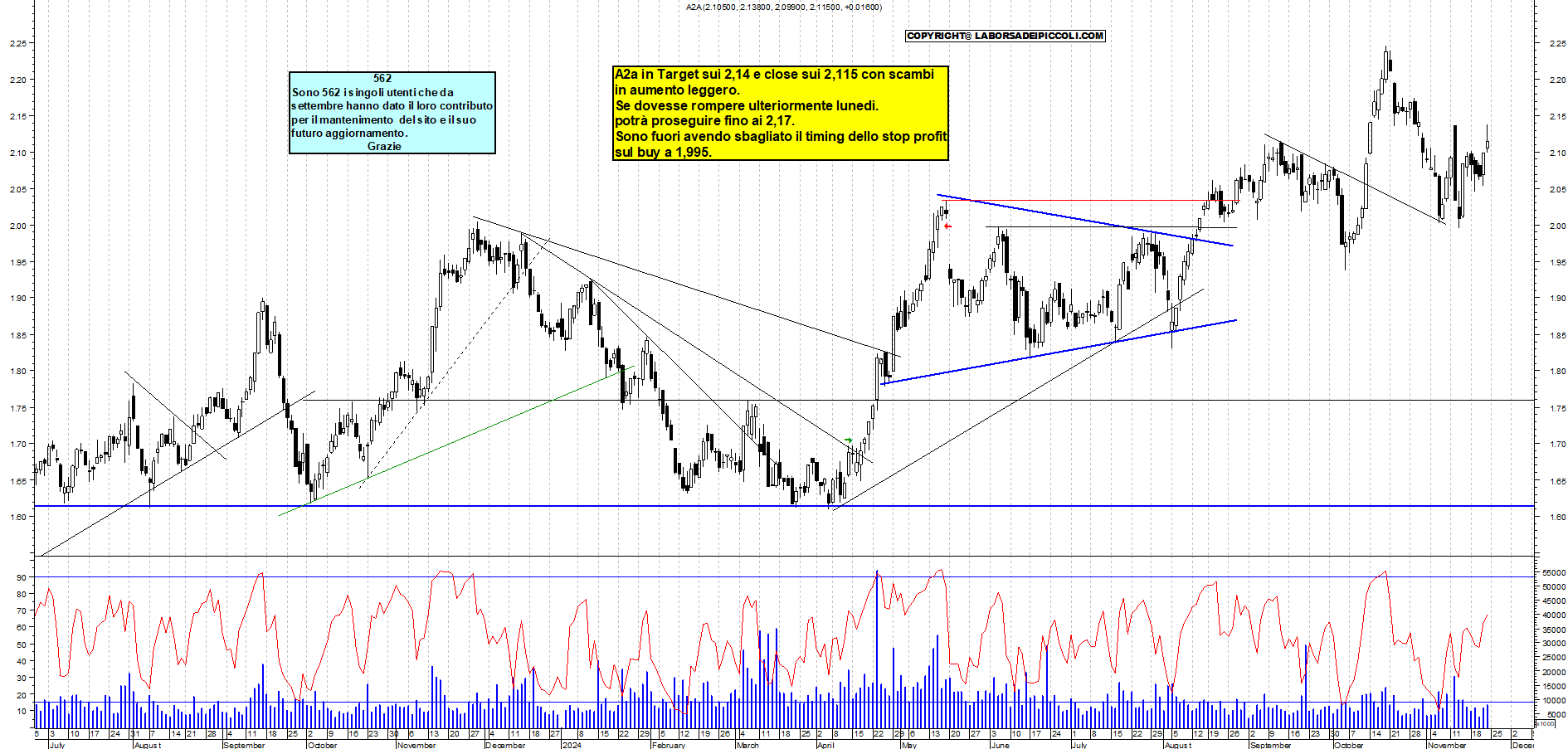Click 2.00 on the right price axis
This screenshot has width=1568, height=749.
coord(1557,226)
